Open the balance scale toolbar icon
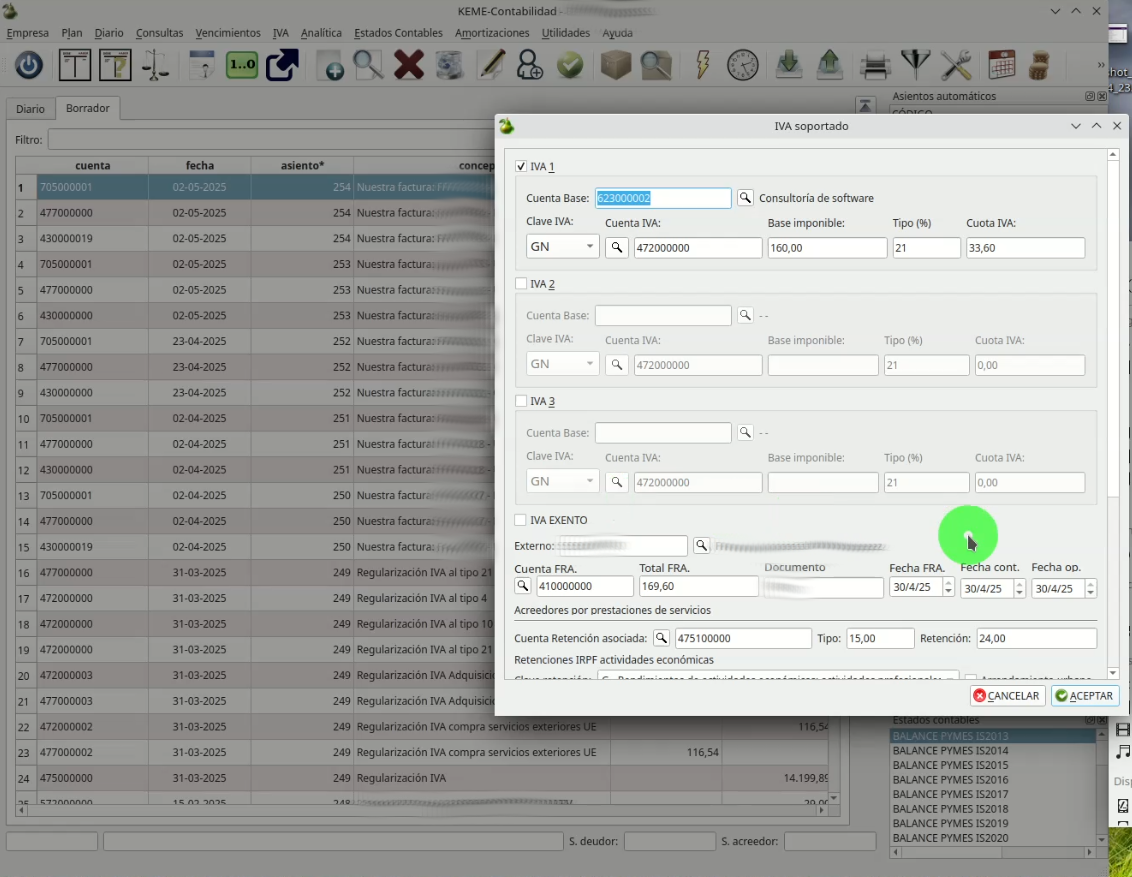Screen dimensions: 1132x877 [x=155, y=66]
